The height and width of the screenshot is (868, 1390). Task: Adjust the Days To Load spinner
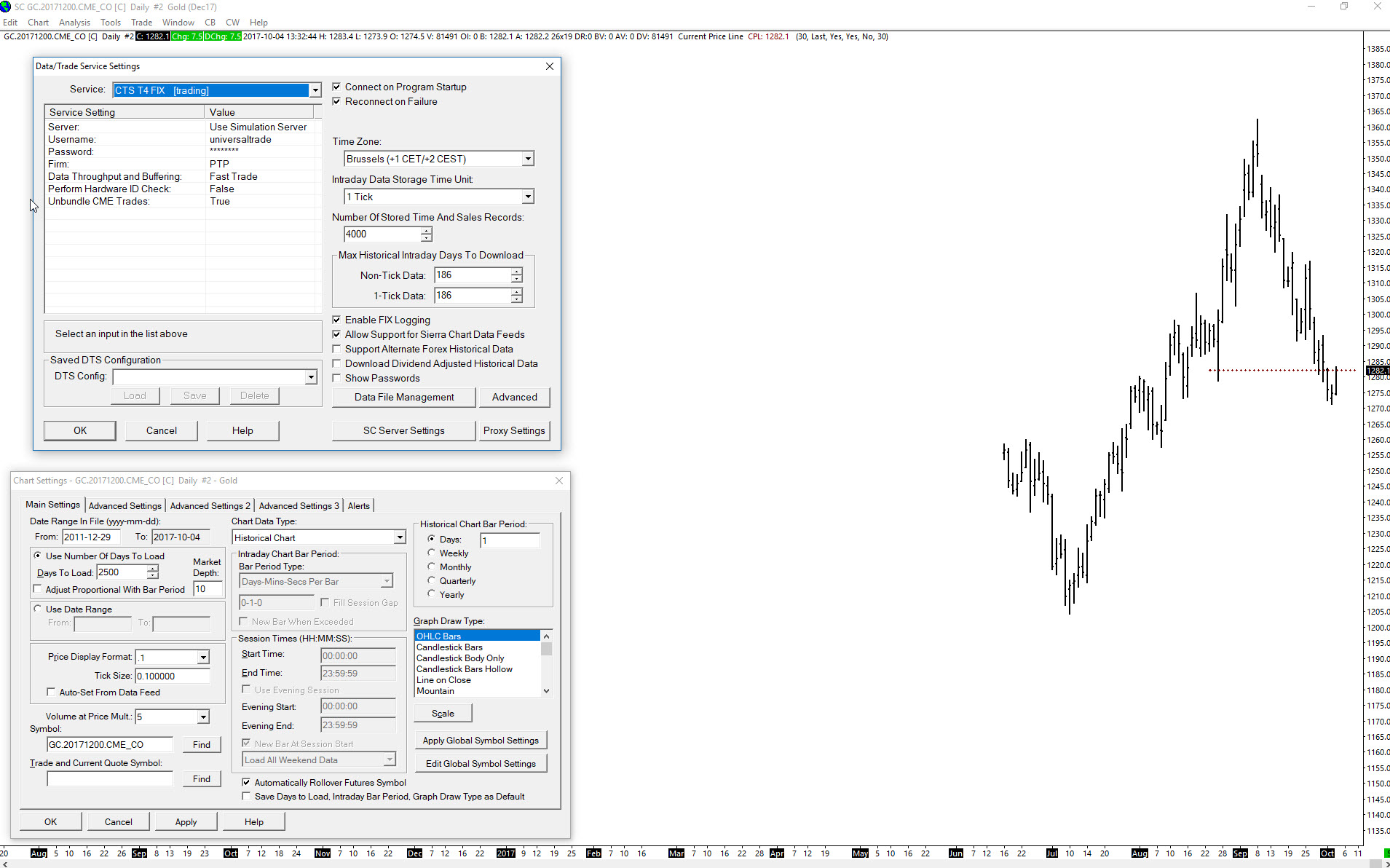[153, 572]
